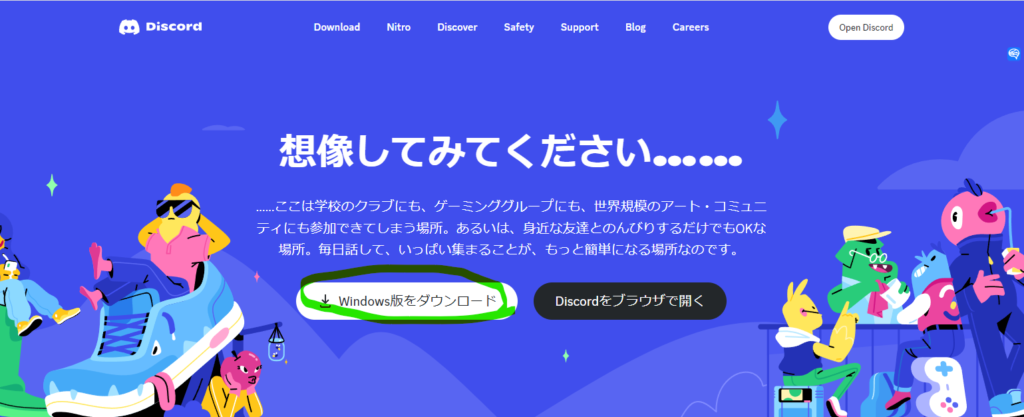This screenshot has height=417, width=1024.
Task: Click the 想像してみてください heading text
Action: 511,152
